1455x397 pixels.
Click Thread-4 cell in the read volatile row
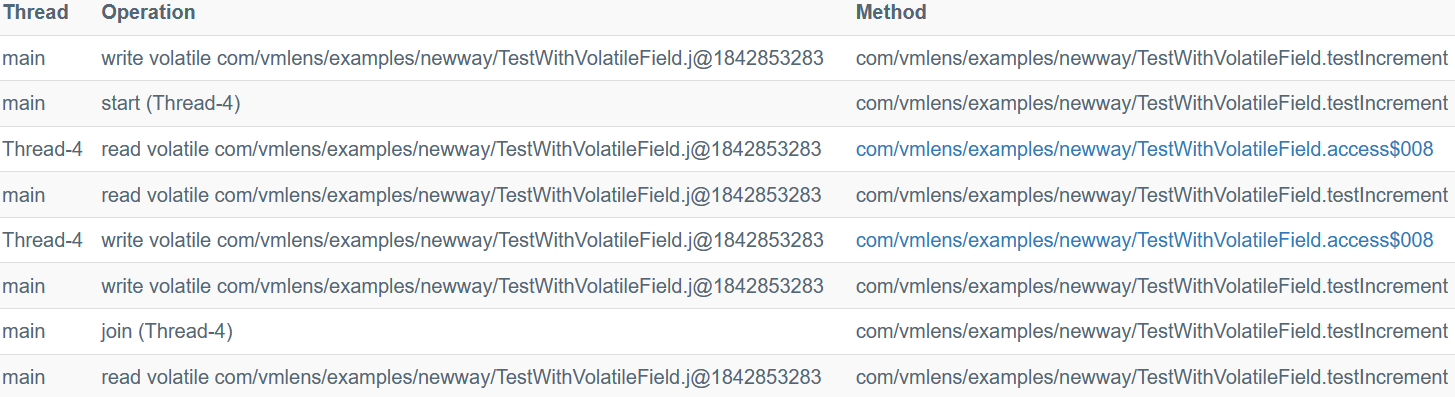[42, 149]
